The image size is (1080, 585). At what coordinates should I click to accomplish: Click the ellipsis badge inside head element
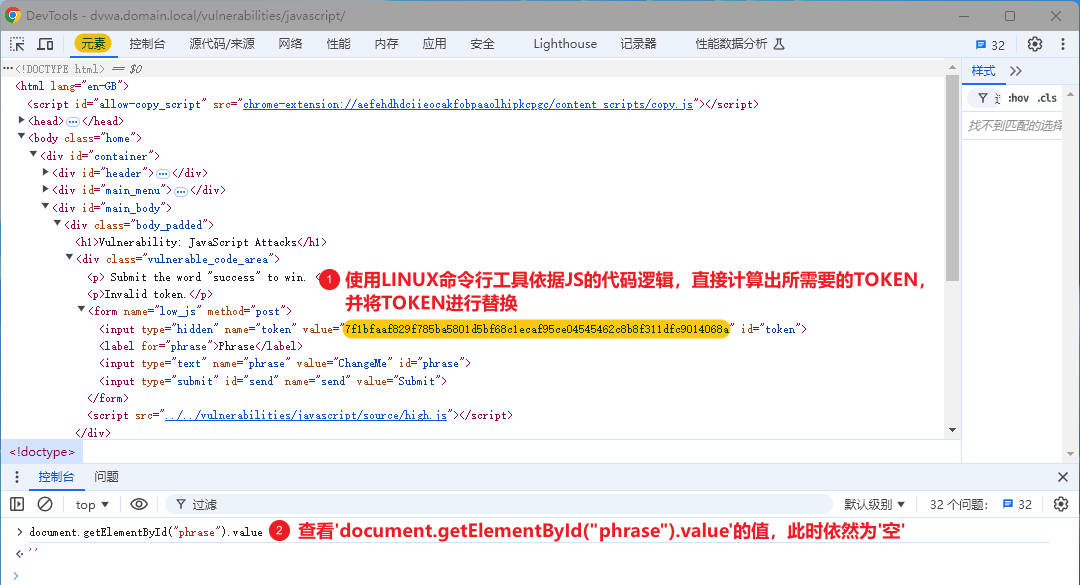73,121
